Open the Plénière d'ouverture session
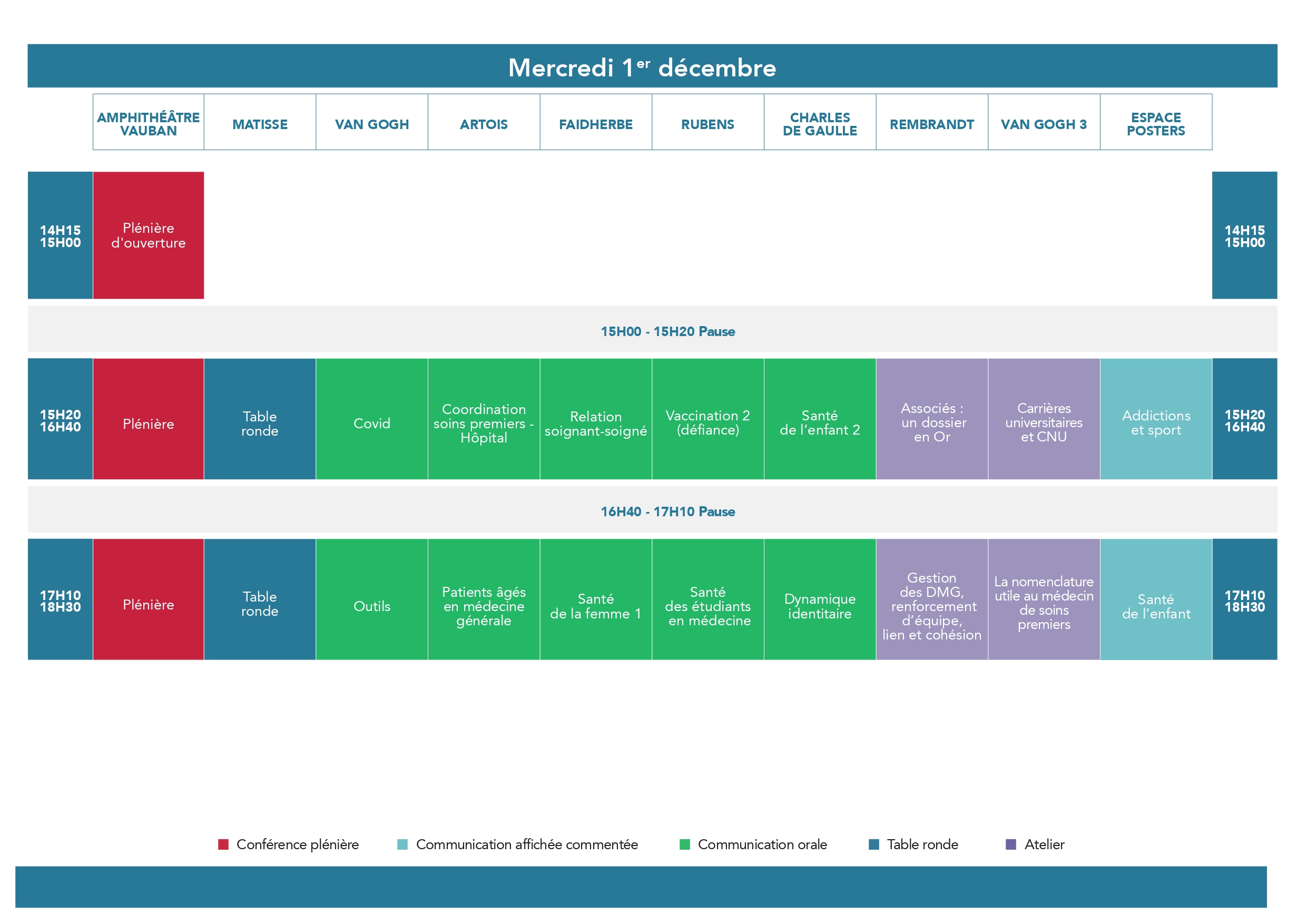 (148, 235)
